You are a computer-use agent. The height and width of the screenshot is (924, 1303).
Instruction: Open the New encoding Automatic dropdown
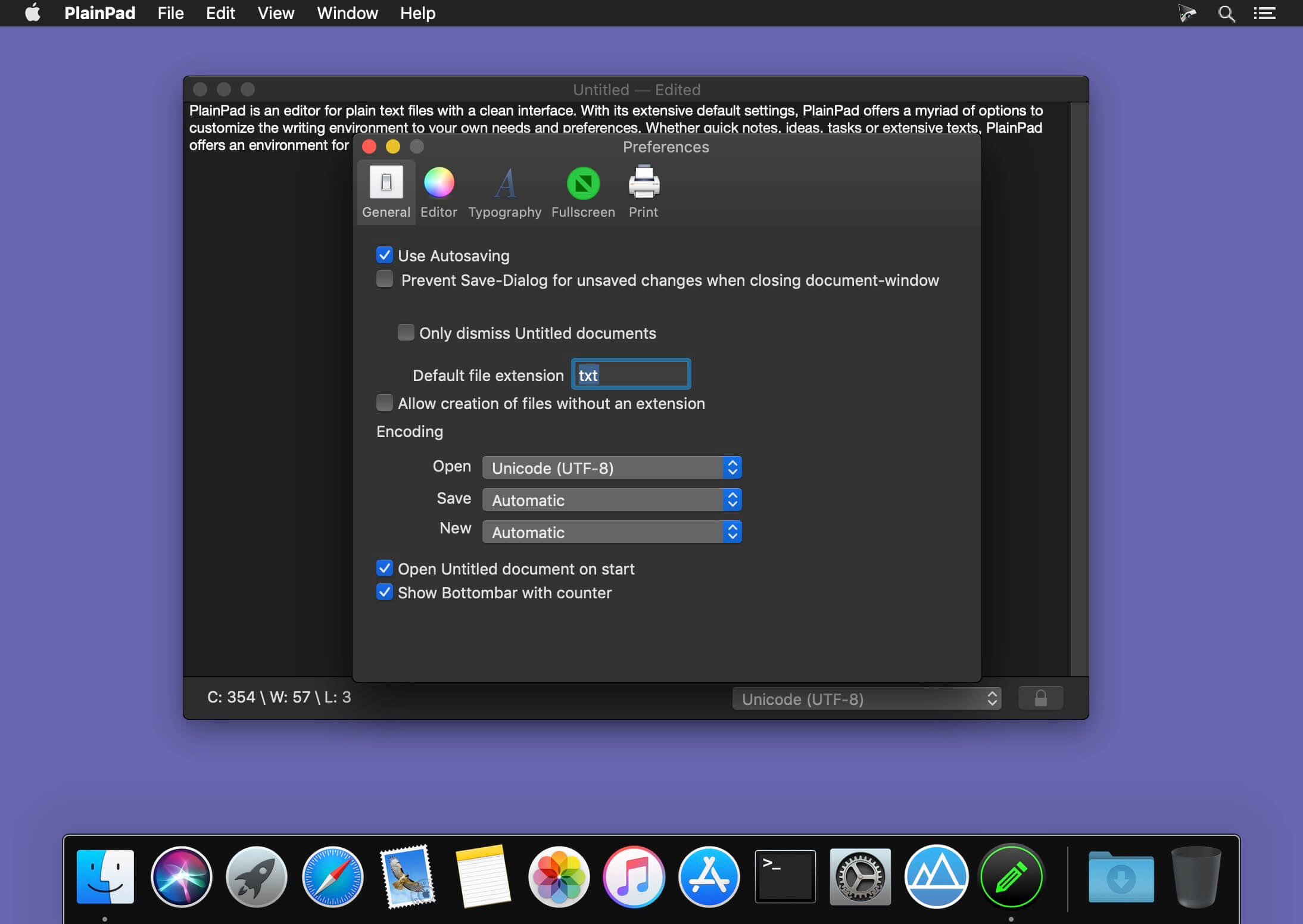612,532
